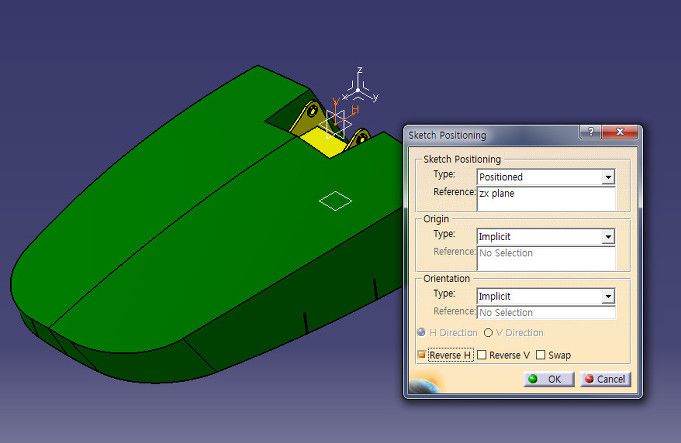Click the zx plane Reference field
Viewport: 681px width, 443px height.
click(546, 199)
